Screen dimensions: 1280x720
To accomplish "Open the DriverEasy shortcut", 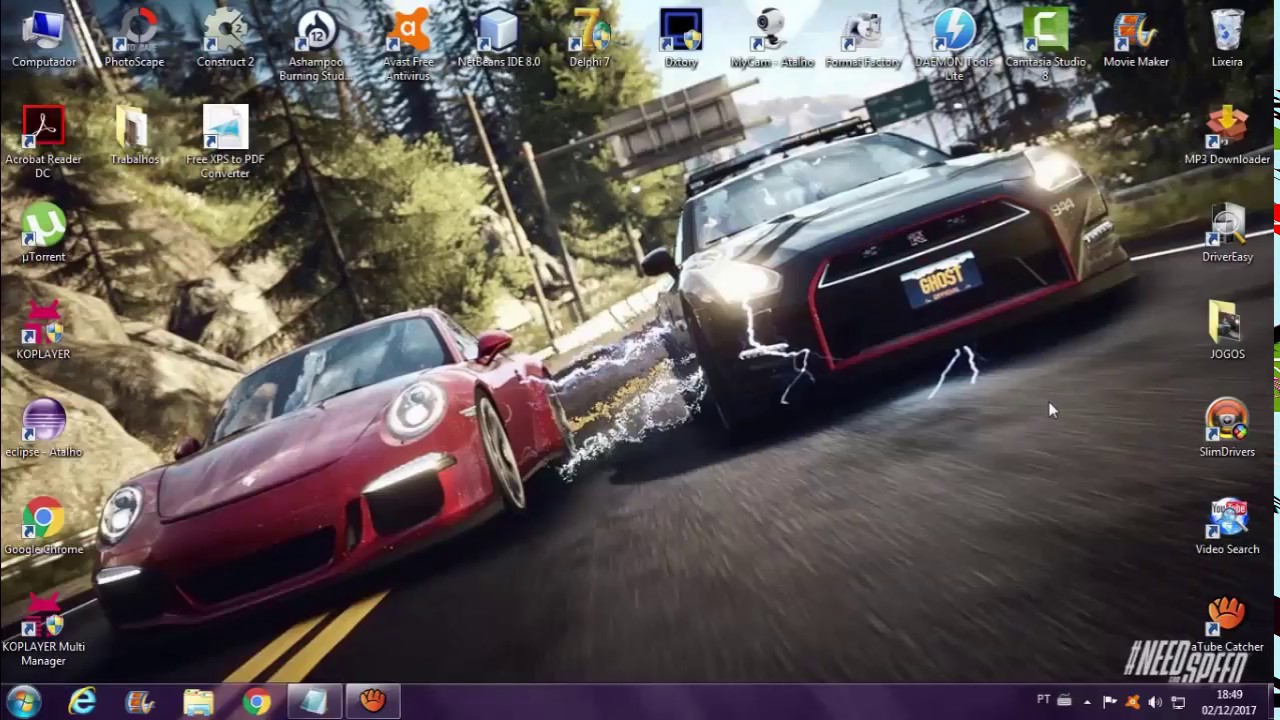I will (1227, 233).
